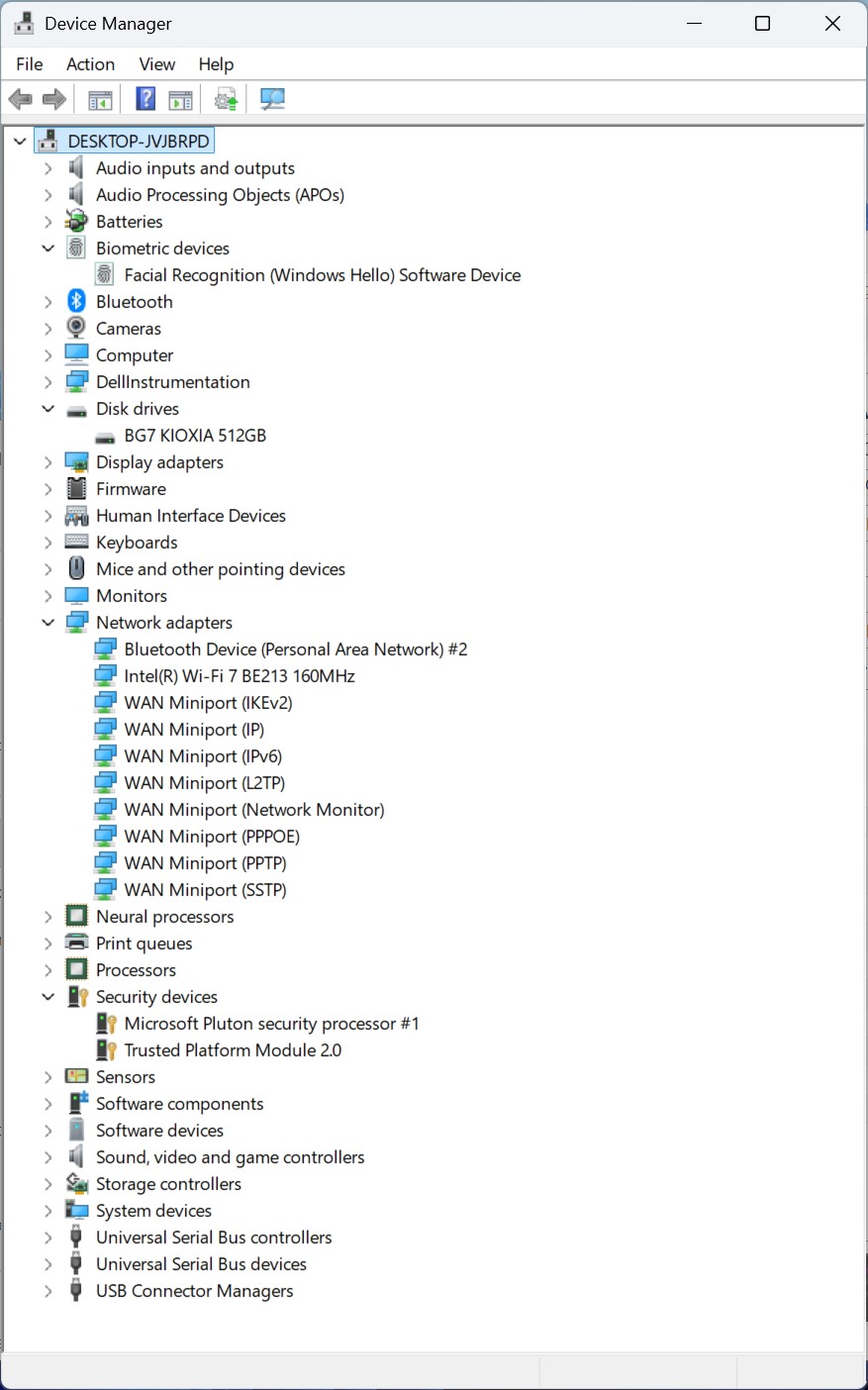Viewport: 868px width, 1390px height.
Task: Collapse the Network adapters node
Action: [x=48, y=623]
